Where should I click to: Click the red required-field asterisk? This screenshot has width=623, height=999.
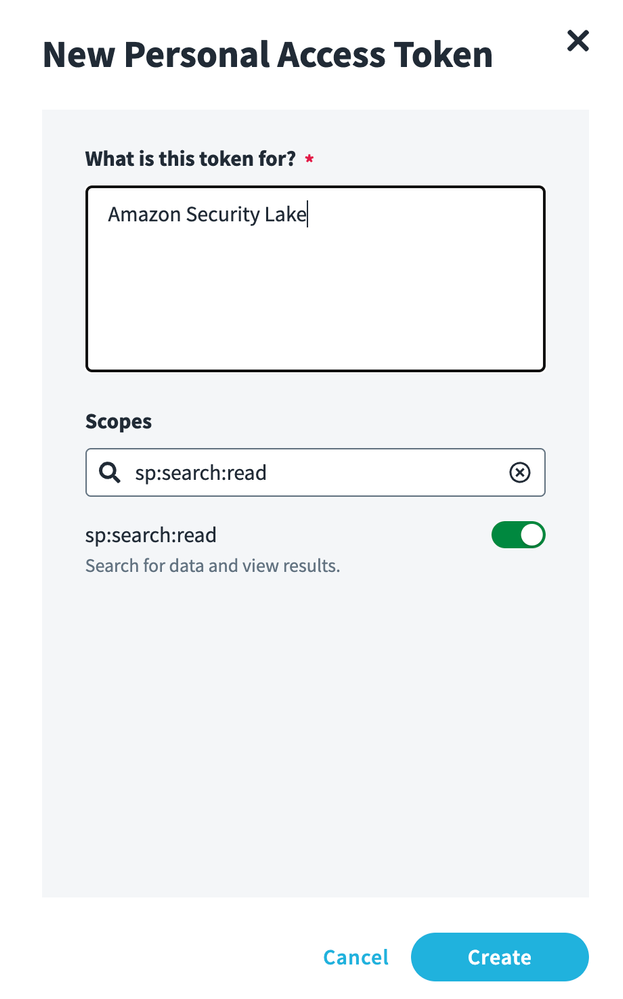(309, 160)
